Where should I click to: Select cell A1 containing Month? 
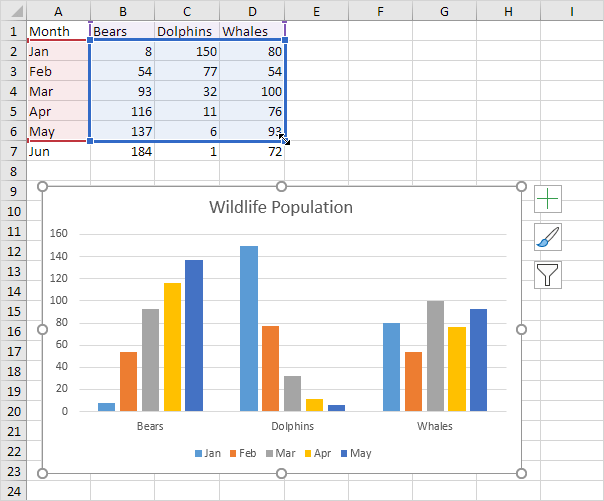[x=58, y=31]
